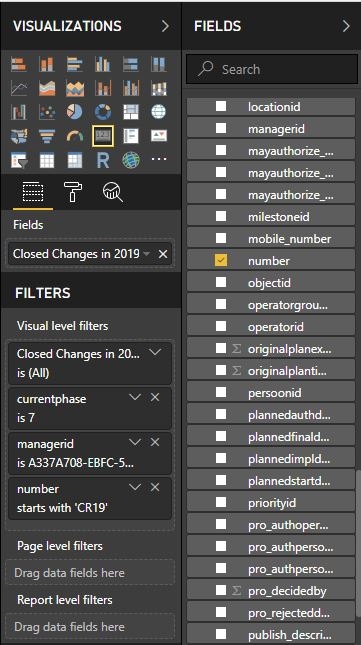Select the Multi-row card visual

click(x=130, y=136)
